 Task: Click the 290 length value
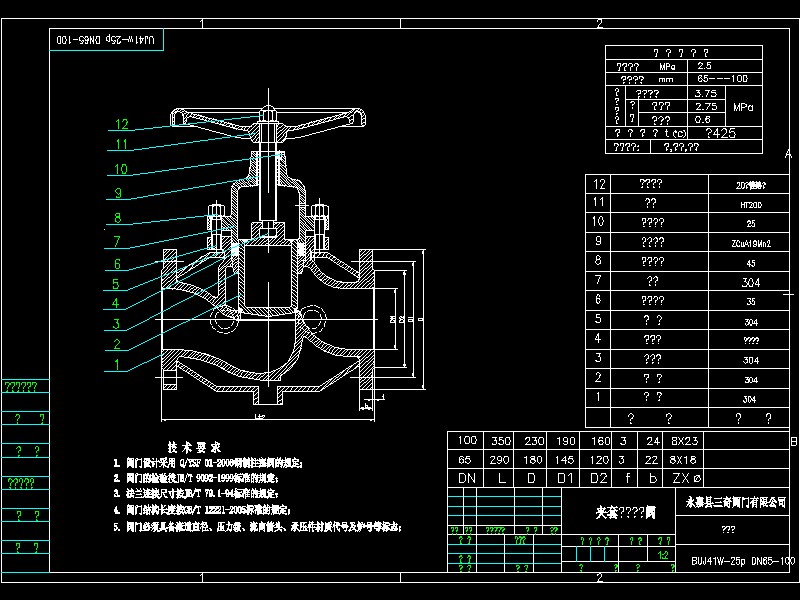(499, 460)
